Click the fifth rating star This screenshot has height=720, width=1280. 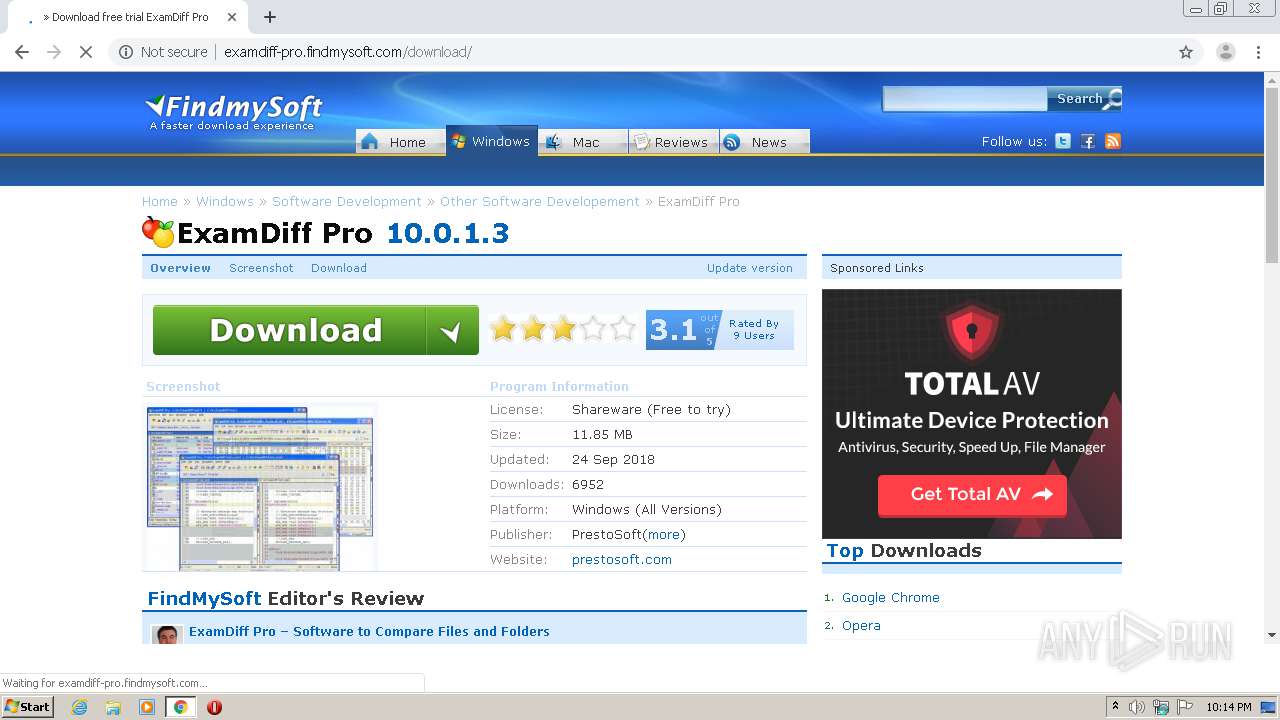[x=623, y=329]
